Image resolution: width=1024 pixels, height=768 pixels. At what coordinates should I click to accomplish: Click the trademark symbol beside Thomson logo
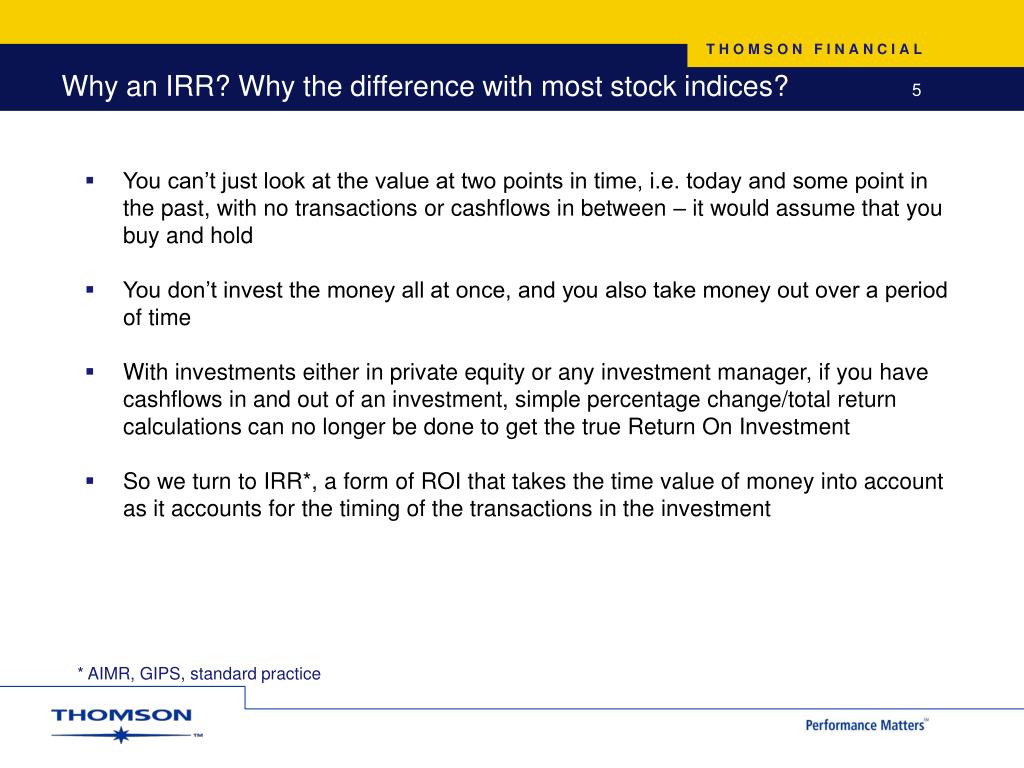tap(198, 735)
